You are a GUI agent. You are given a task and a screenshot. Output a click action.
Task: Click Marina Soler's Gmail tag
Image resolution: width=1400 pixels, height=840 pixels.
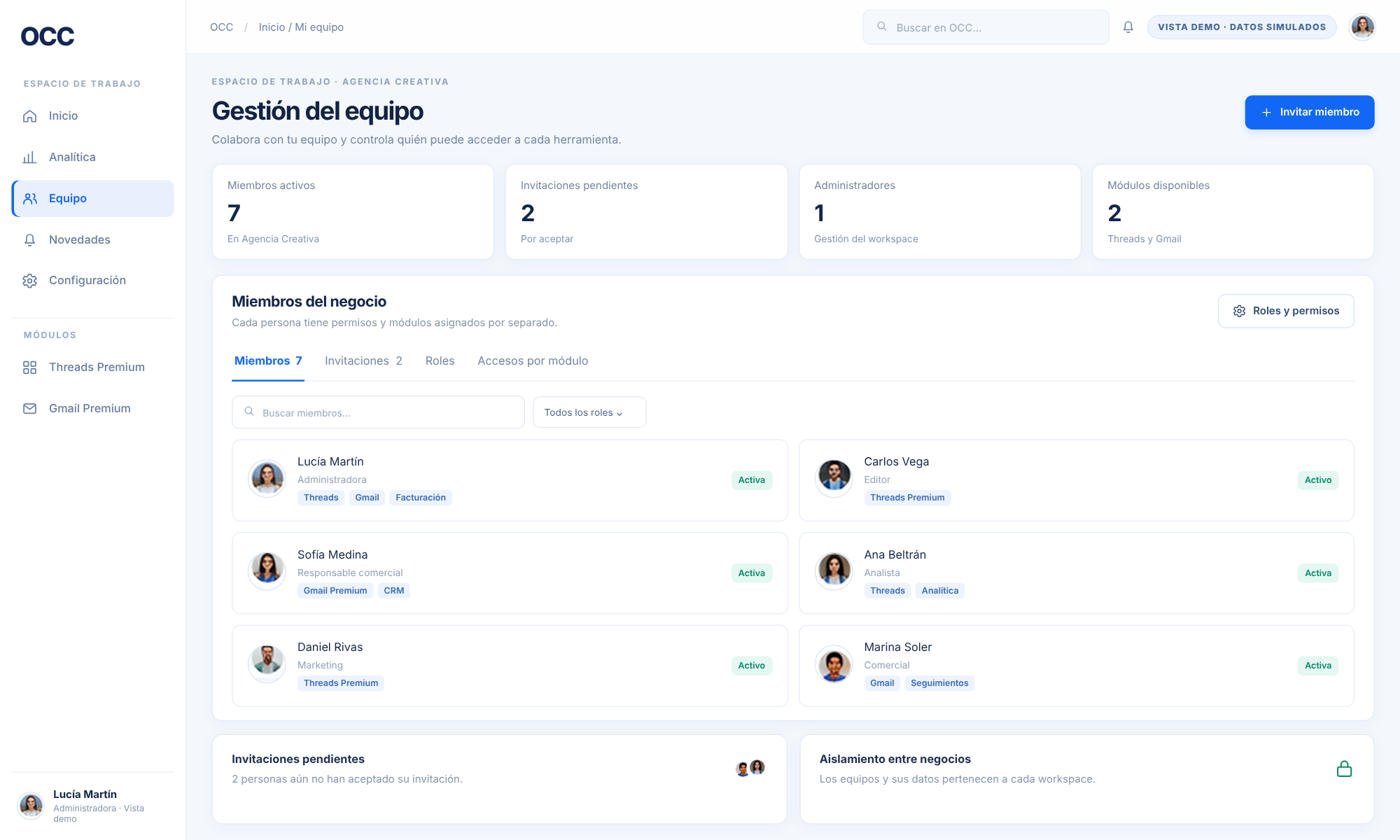(x=882, y=683)
